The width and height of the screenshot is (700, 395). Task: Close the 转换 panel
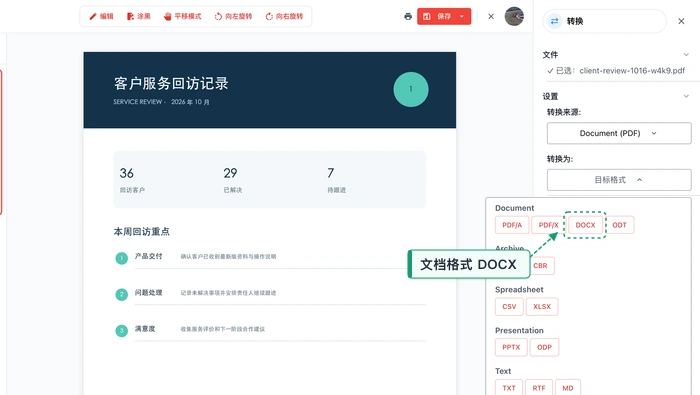coord(681,21)
